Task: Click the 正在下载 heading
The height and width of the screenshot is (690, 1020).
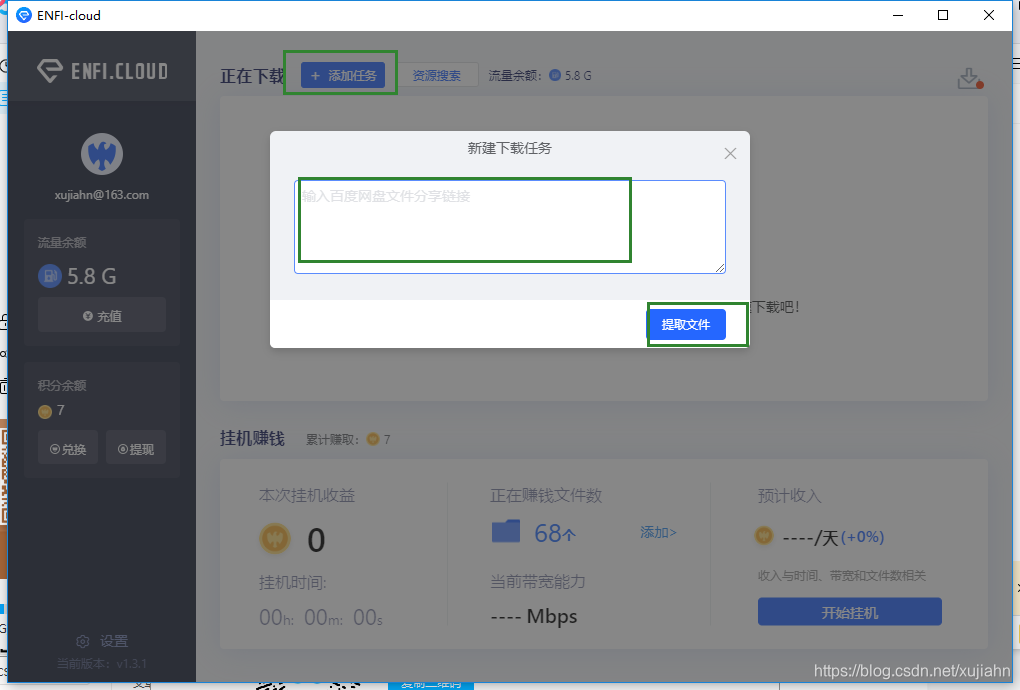Action: [x=252, y=76]
